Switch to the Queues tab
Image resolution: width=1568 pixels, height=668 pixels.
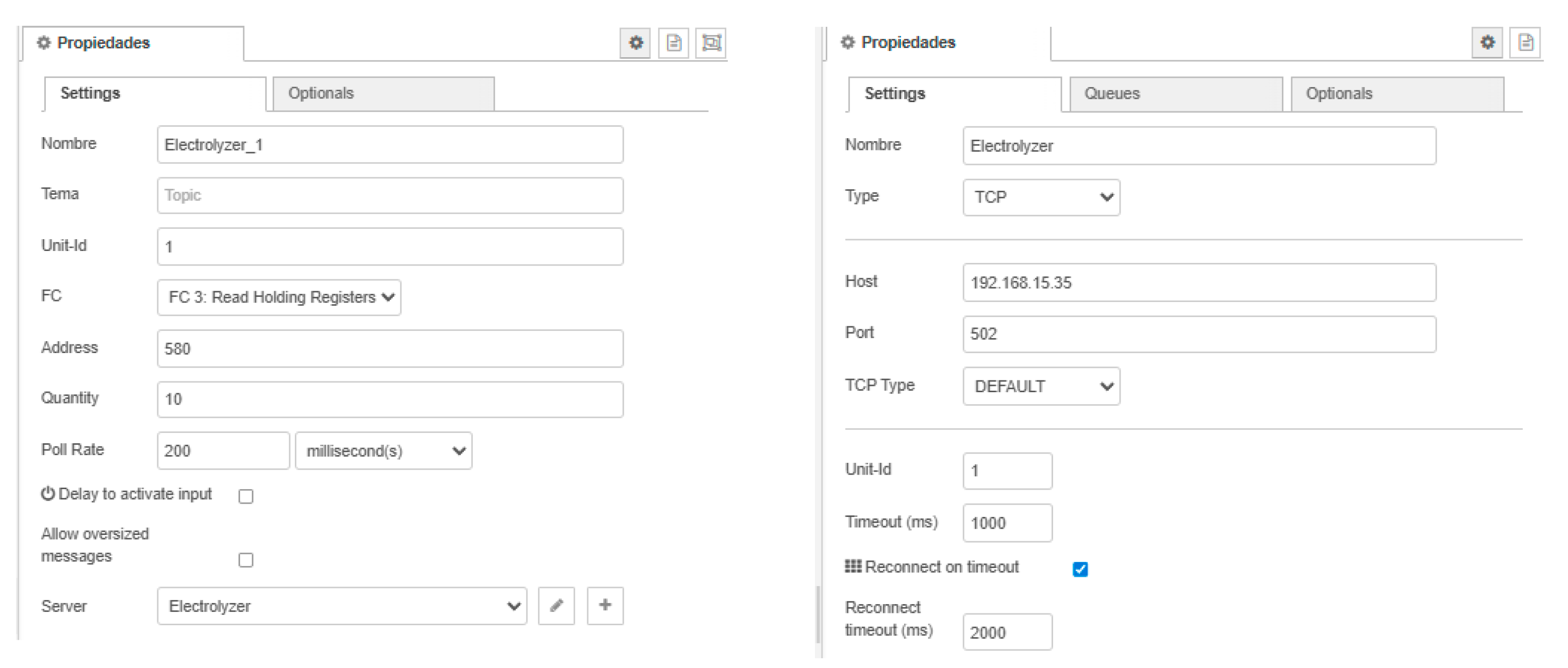click(1176, 94)
